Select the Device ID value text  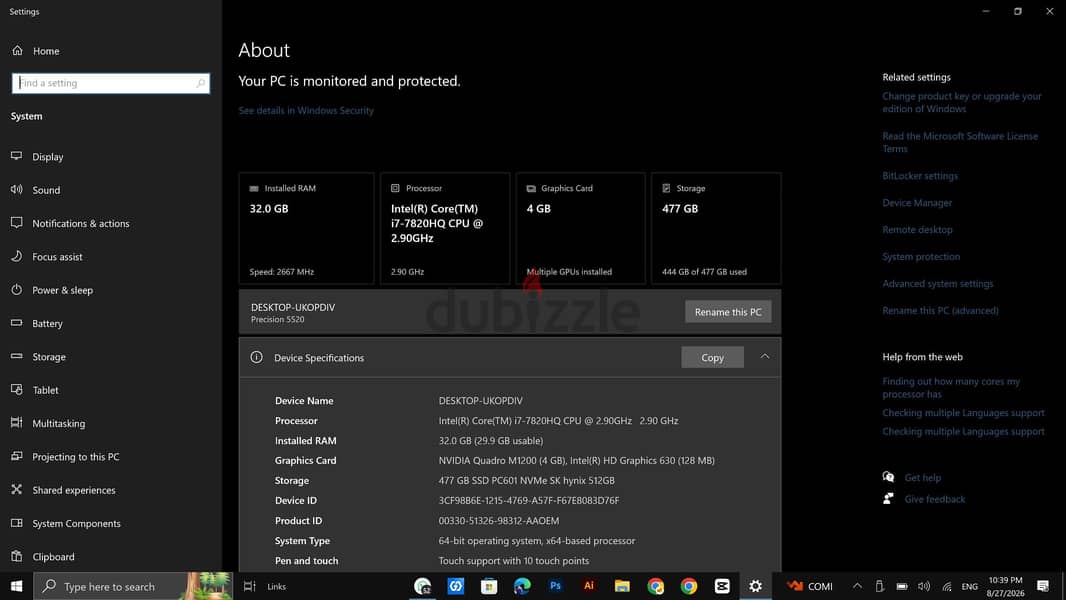[x=528, y=500]
